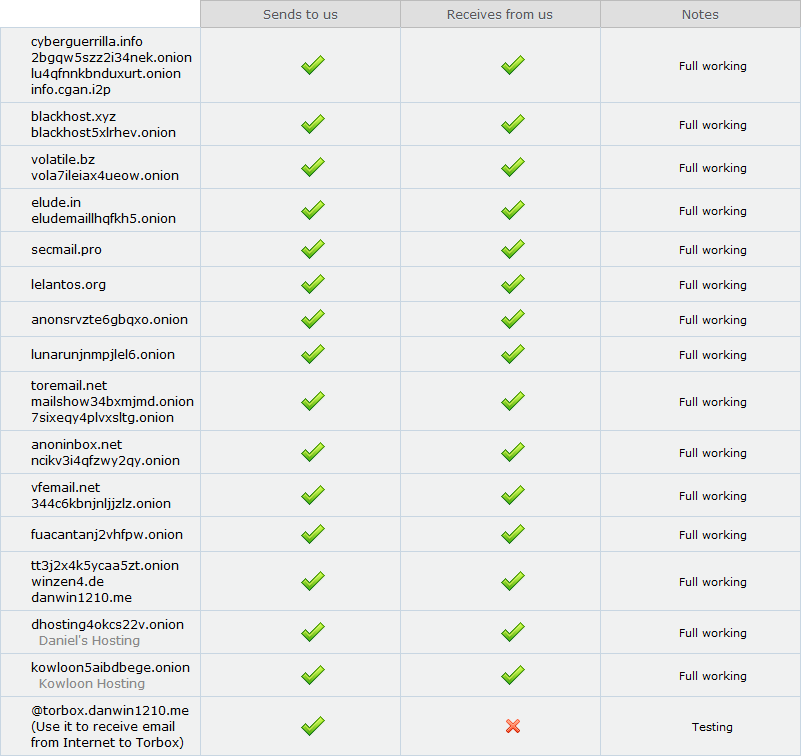Screen dimensions: 801x756
Task: Click the 'Receives from us' checkmark for vfemail.net
Action: click(513, 496)
